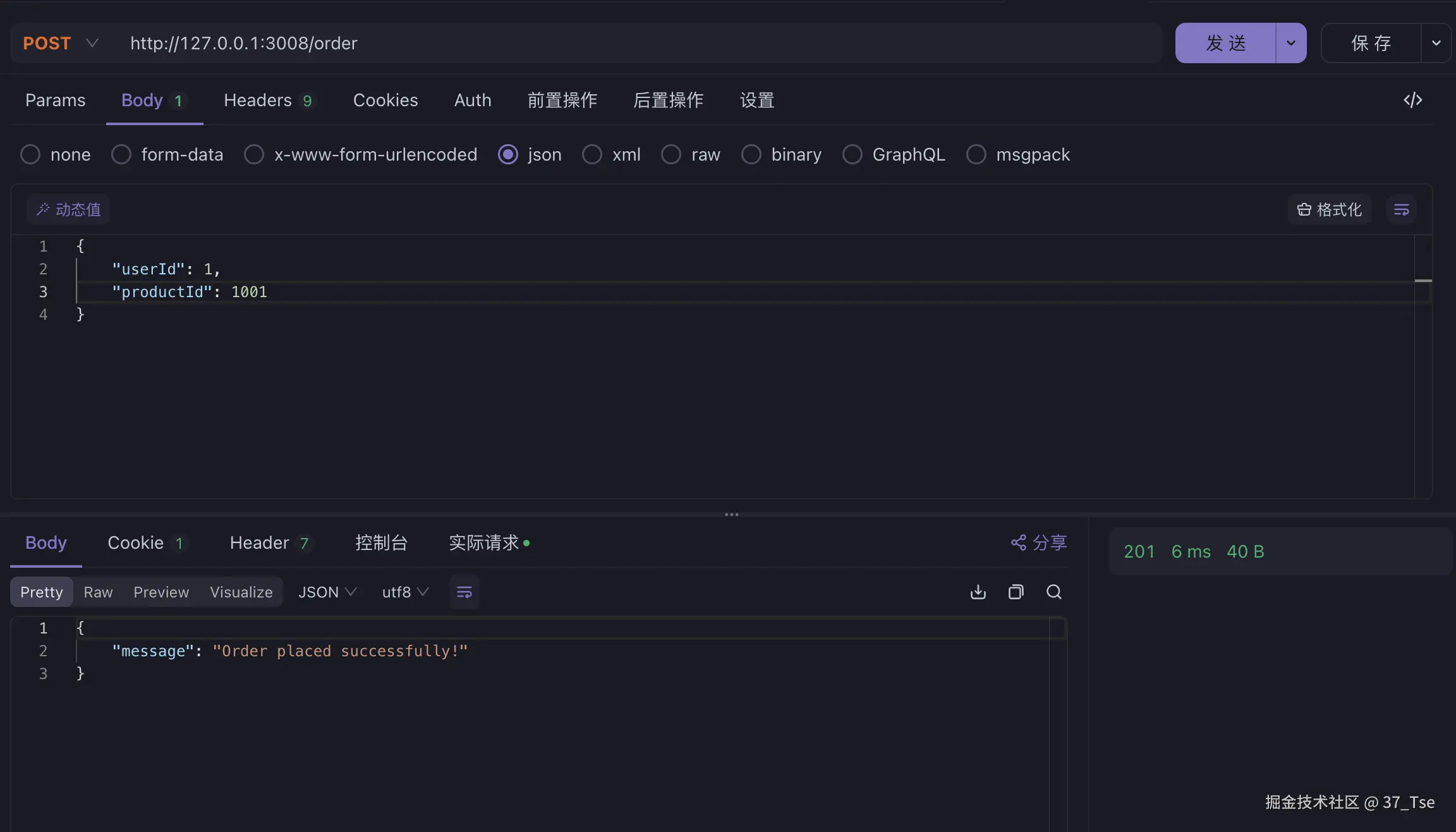Expand the send button options arrow
The image size is (1456, 832).
click(x=1291, y=43)
